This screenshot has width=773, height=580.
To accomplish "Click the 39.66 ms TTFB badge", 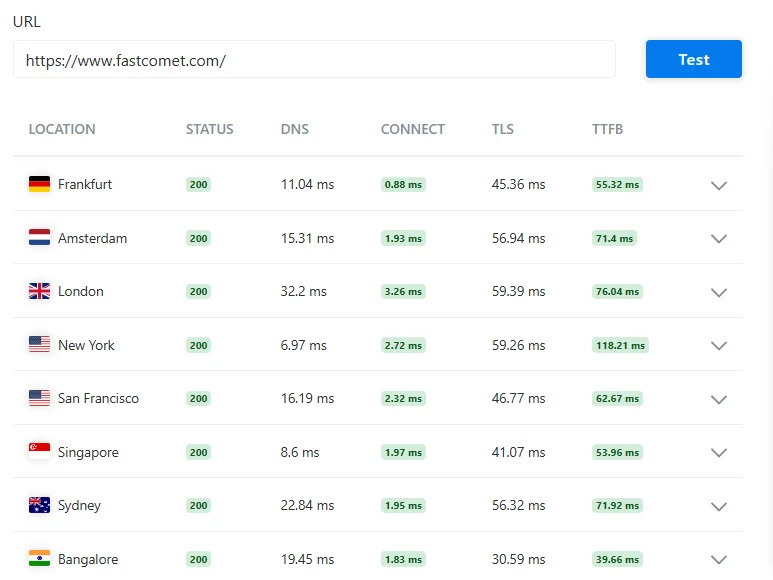I will (617, 559).
